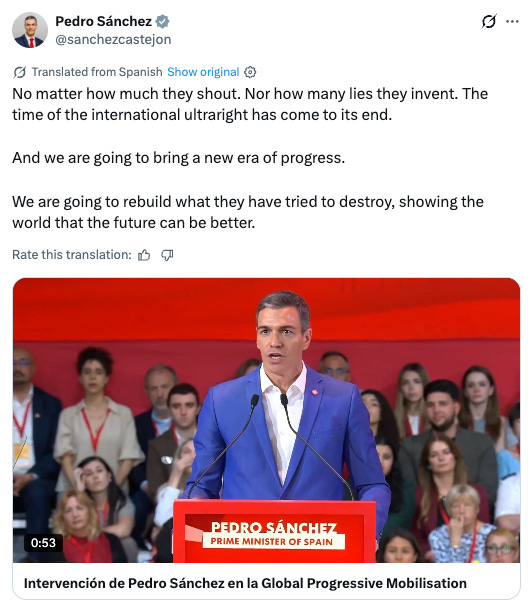This screenshot has height=608, width=531.
Task: Play the video of the speech
Action: pyautogui.click(x=266, y=420)
